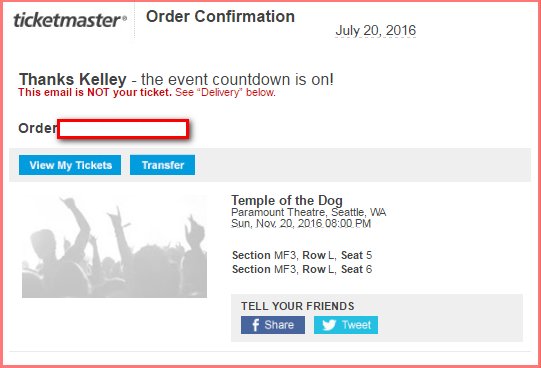
Task: Tweet about the event
Action: click(346, 325)
